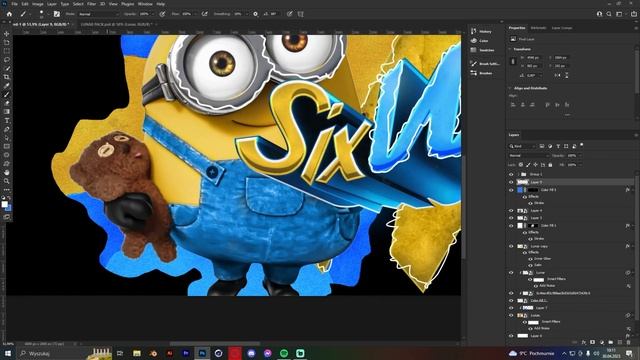This screenshot has height=360, width=640.
Task: Open symmetry paint options icon
Action: point(301,14)
